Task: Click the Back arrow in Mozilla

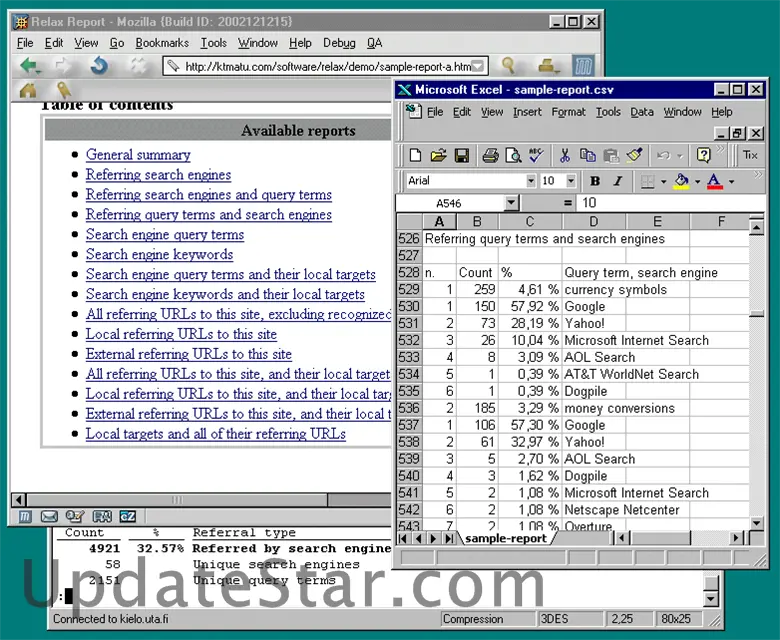Action: [30, 65]
